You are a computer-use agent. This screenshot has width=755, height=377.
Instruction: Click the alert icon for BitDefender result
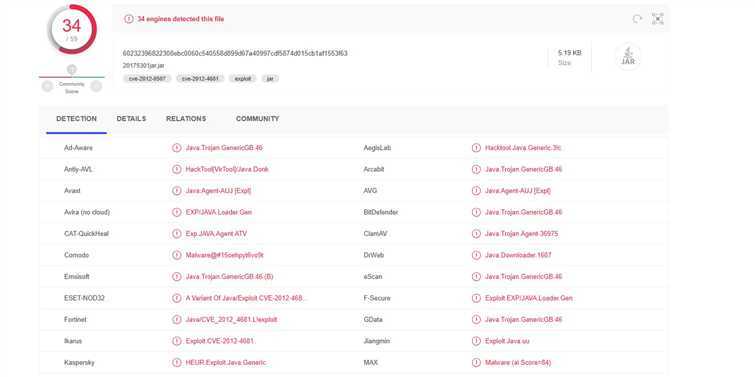pos(476,212)
